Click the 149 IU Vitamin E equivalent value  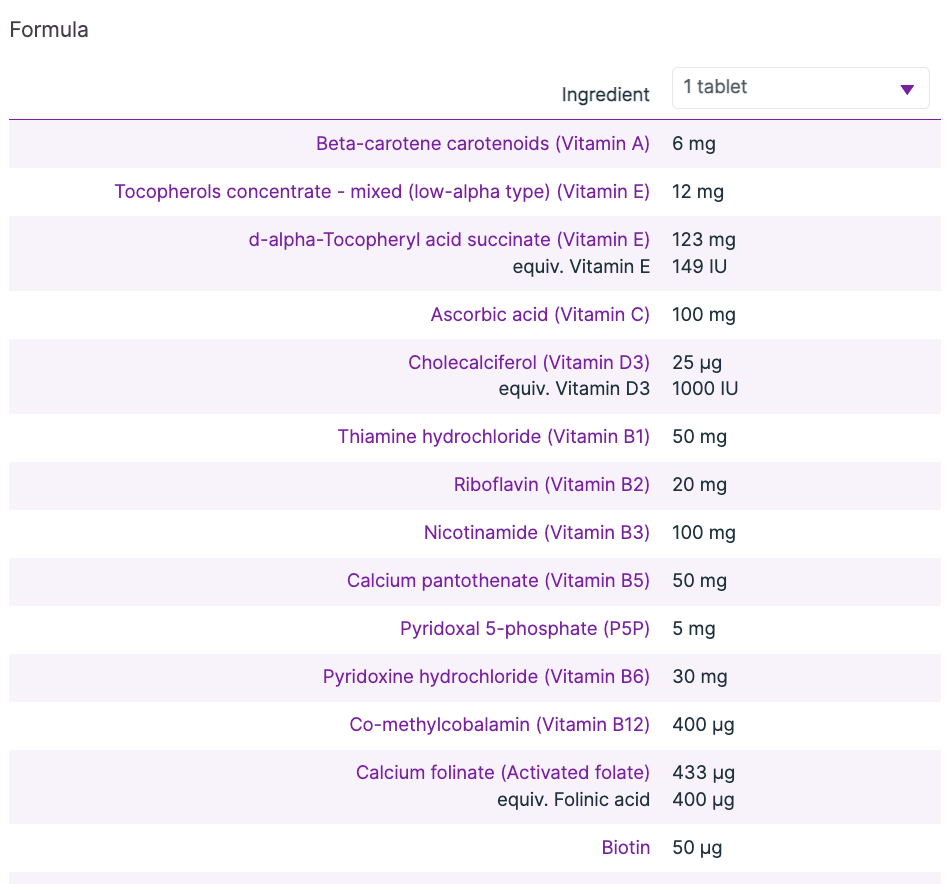699,266
